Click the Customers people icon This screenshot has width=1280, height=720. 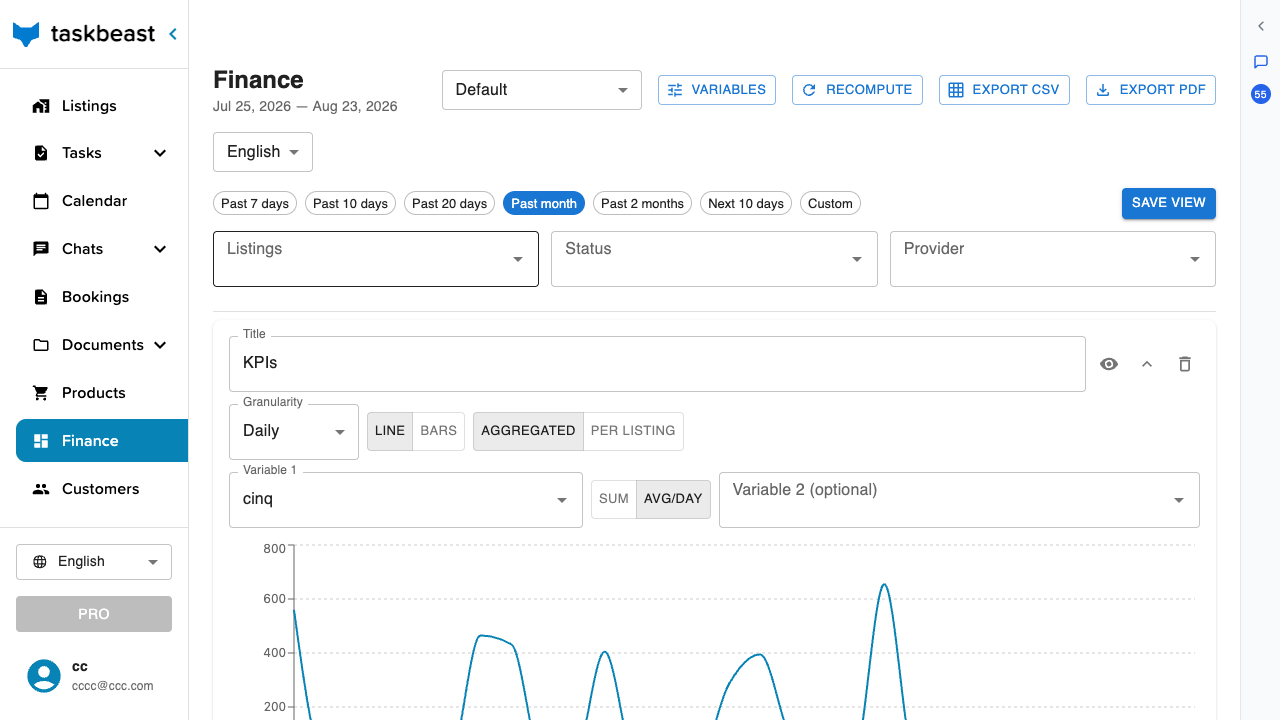[x=41, y=489]
